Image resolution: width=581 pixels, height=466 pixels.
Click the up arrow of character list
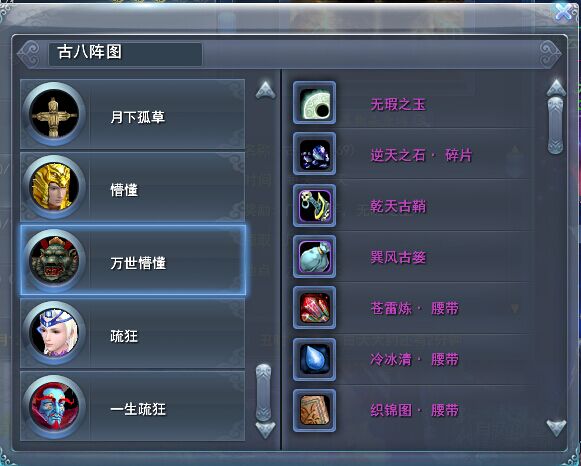pyautogui.click(x=266, y=90)
